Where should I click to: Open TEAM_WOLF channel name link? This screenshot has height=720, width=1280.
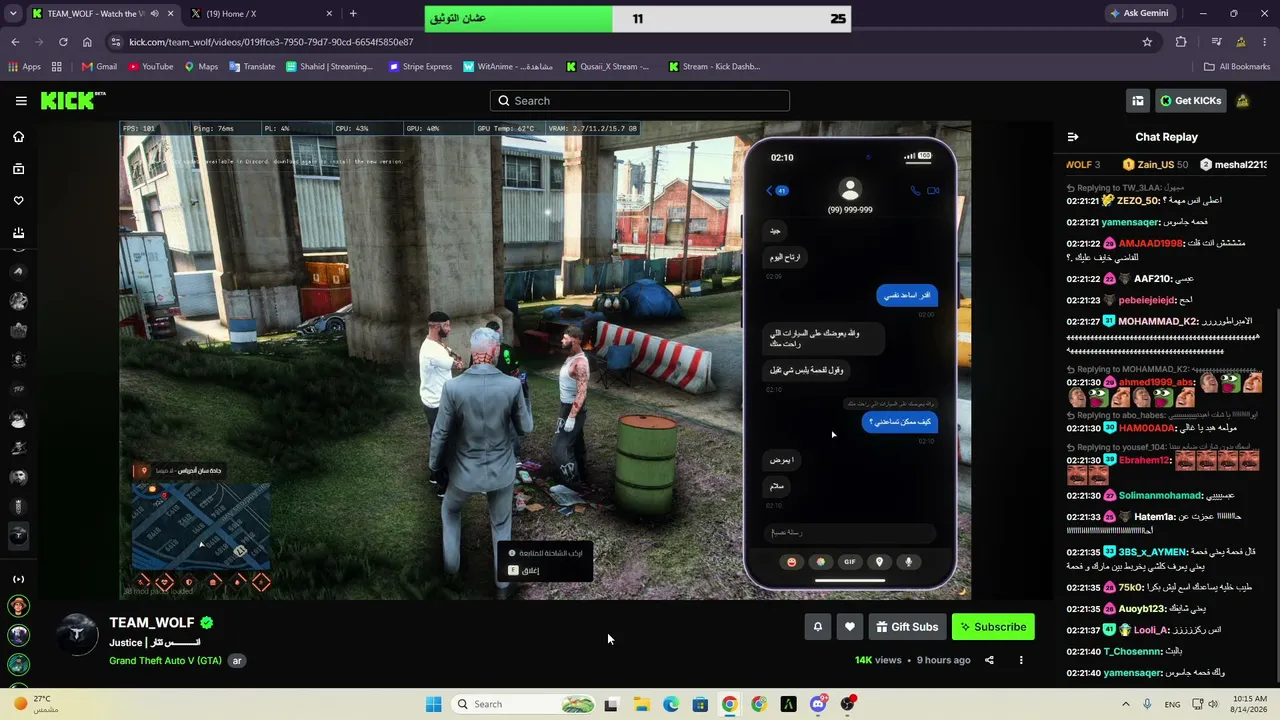(152, 622)
